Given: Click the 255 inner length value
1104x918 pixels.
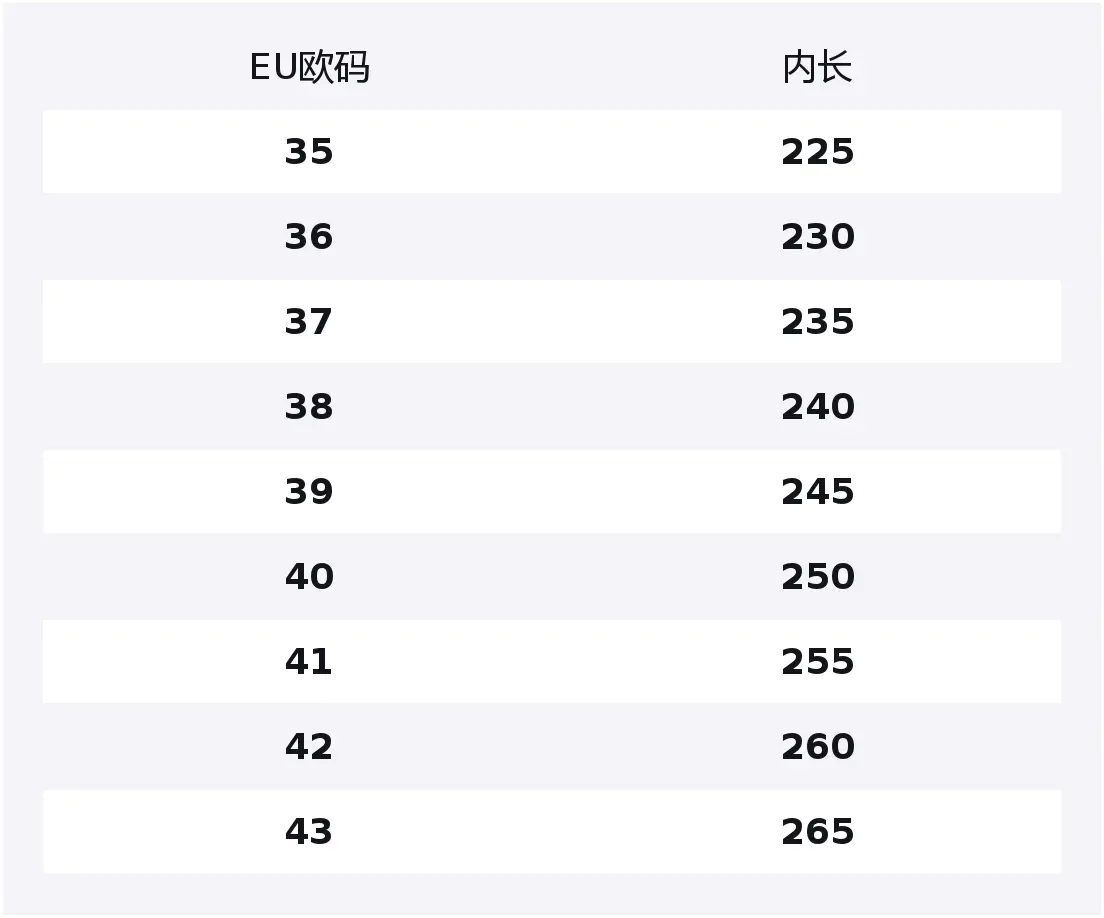Looking at the screenshot, I should click(817, 662).
